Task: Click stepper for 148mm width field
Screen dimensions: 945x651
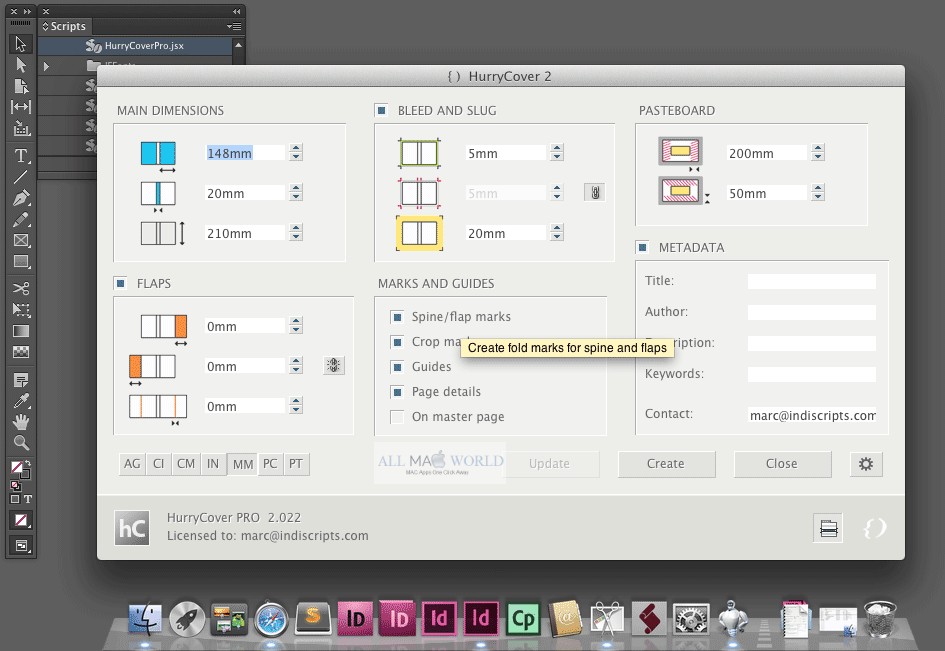Action: (295, 153)
